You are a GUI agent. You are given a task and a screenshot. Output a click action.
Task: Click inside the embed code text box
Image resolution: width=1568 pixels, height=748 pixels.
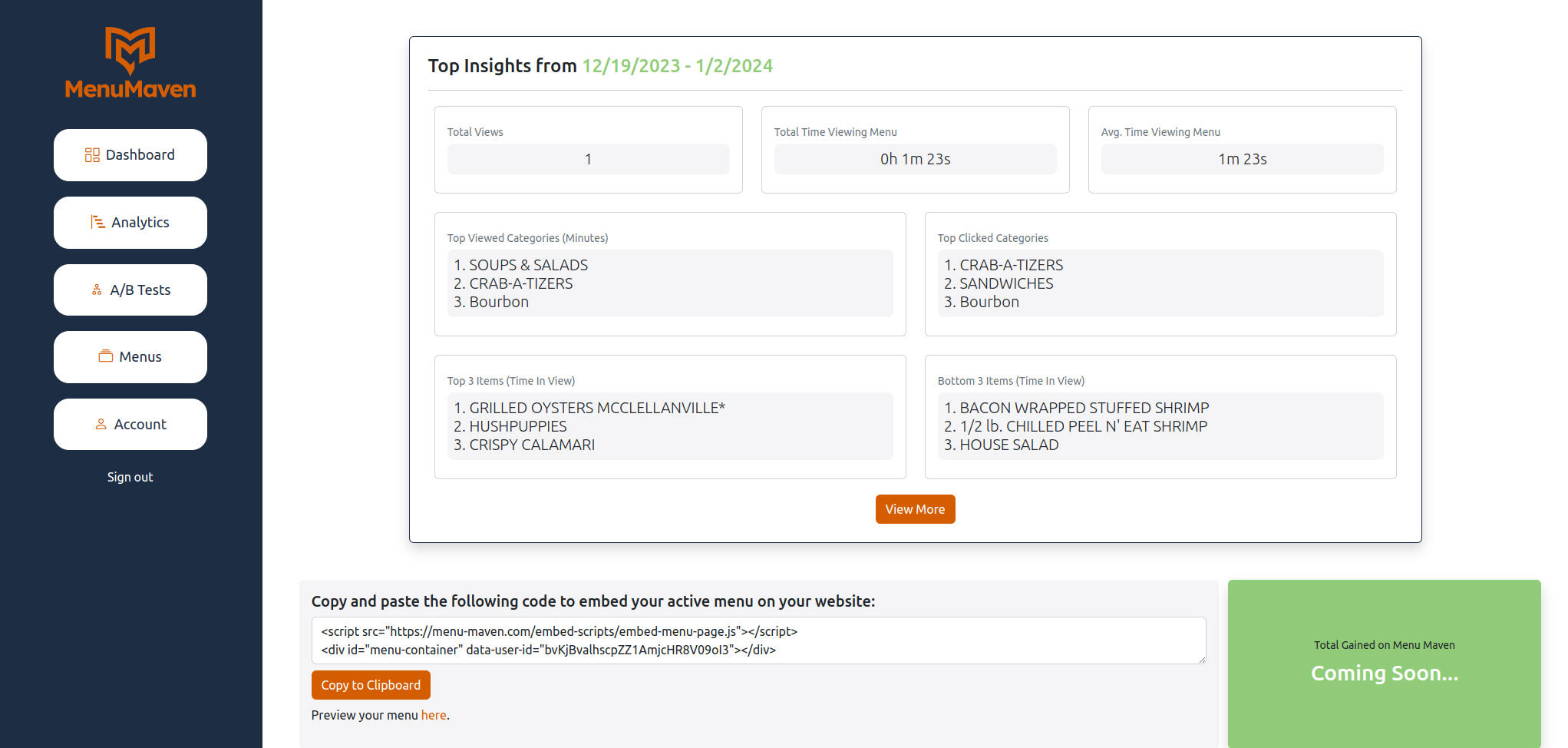pos(758,640)
